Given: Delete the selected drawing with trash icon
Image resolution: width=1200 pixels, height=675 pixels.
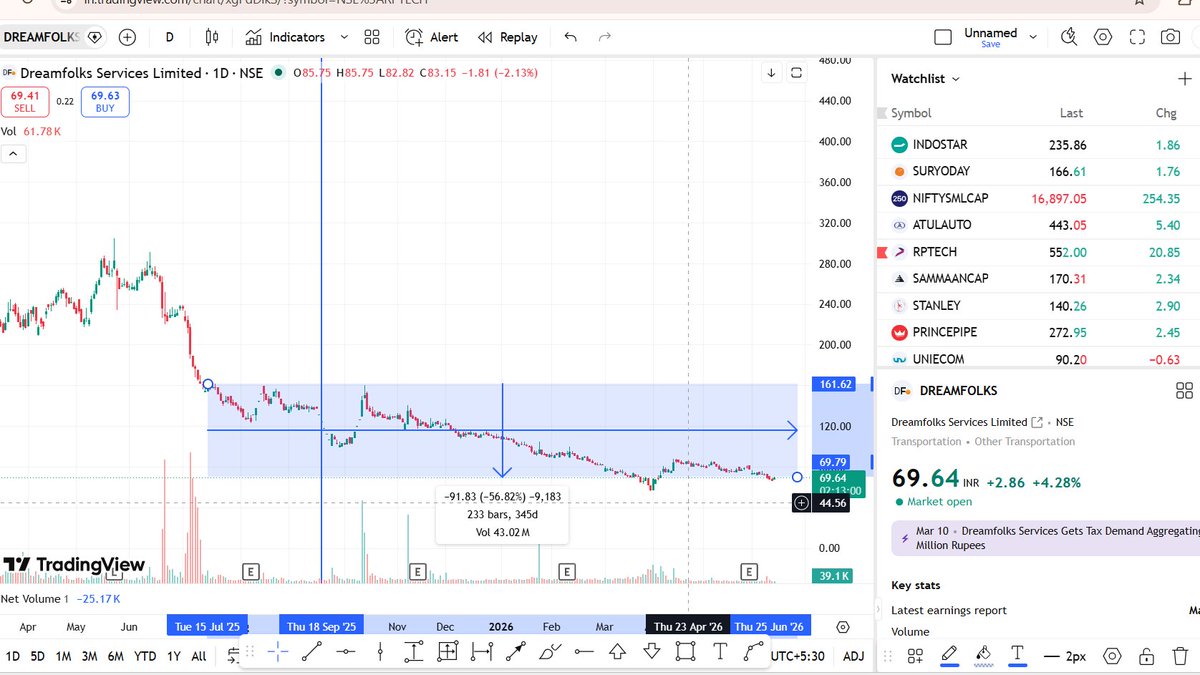Looking at the screenshot, I should pyautogui.click(x=1180, y=656).
